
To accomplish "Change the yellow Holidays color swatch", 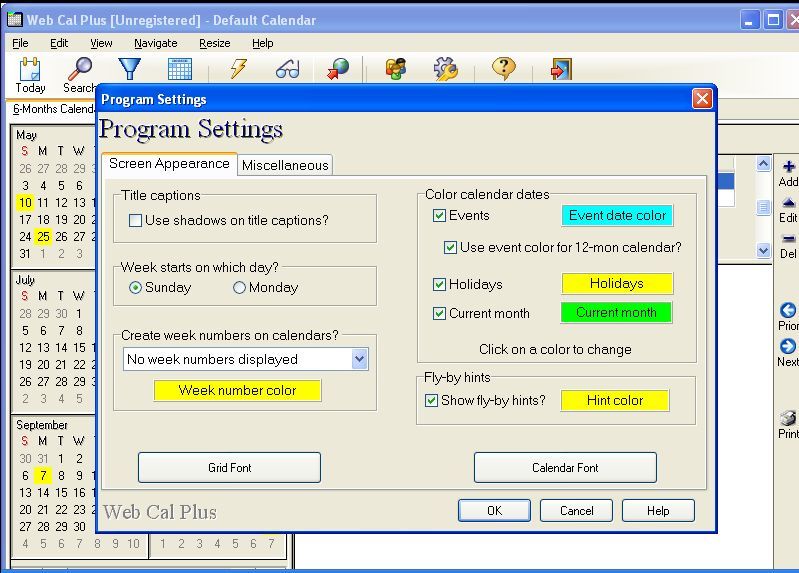I will pos(617,283).
